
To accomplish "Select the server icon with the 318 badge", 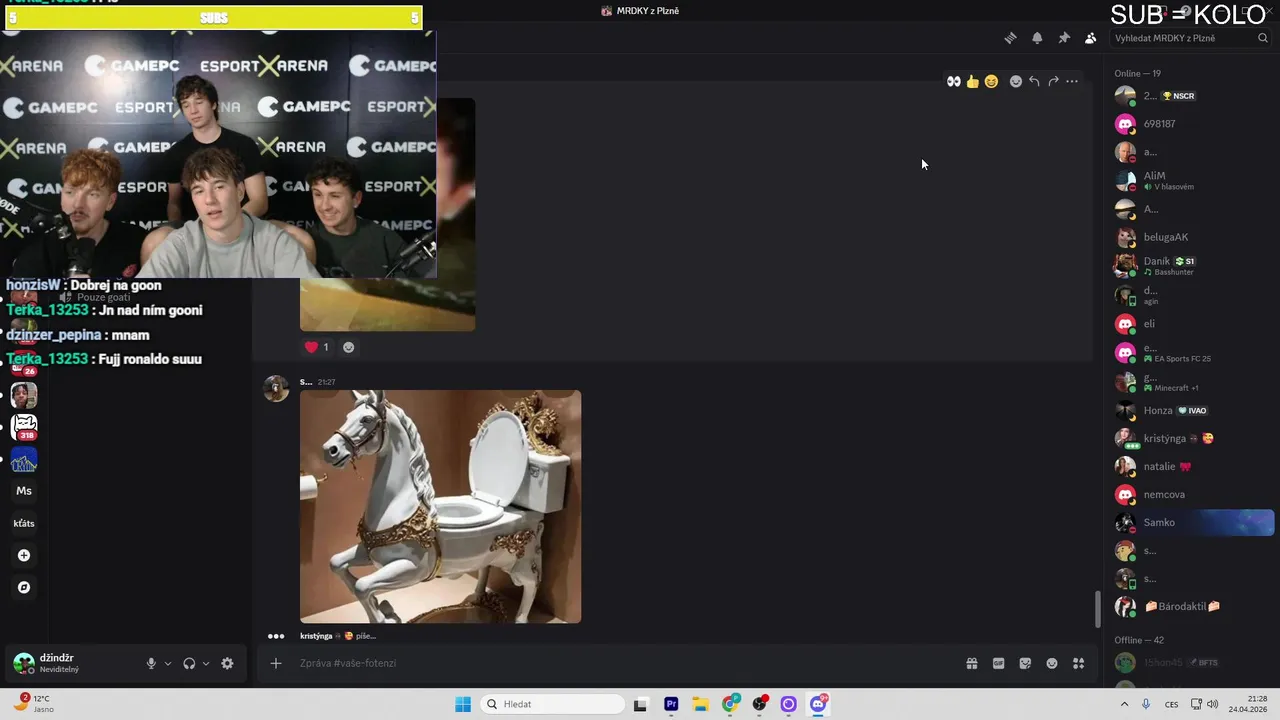I will tap(24, 427).
